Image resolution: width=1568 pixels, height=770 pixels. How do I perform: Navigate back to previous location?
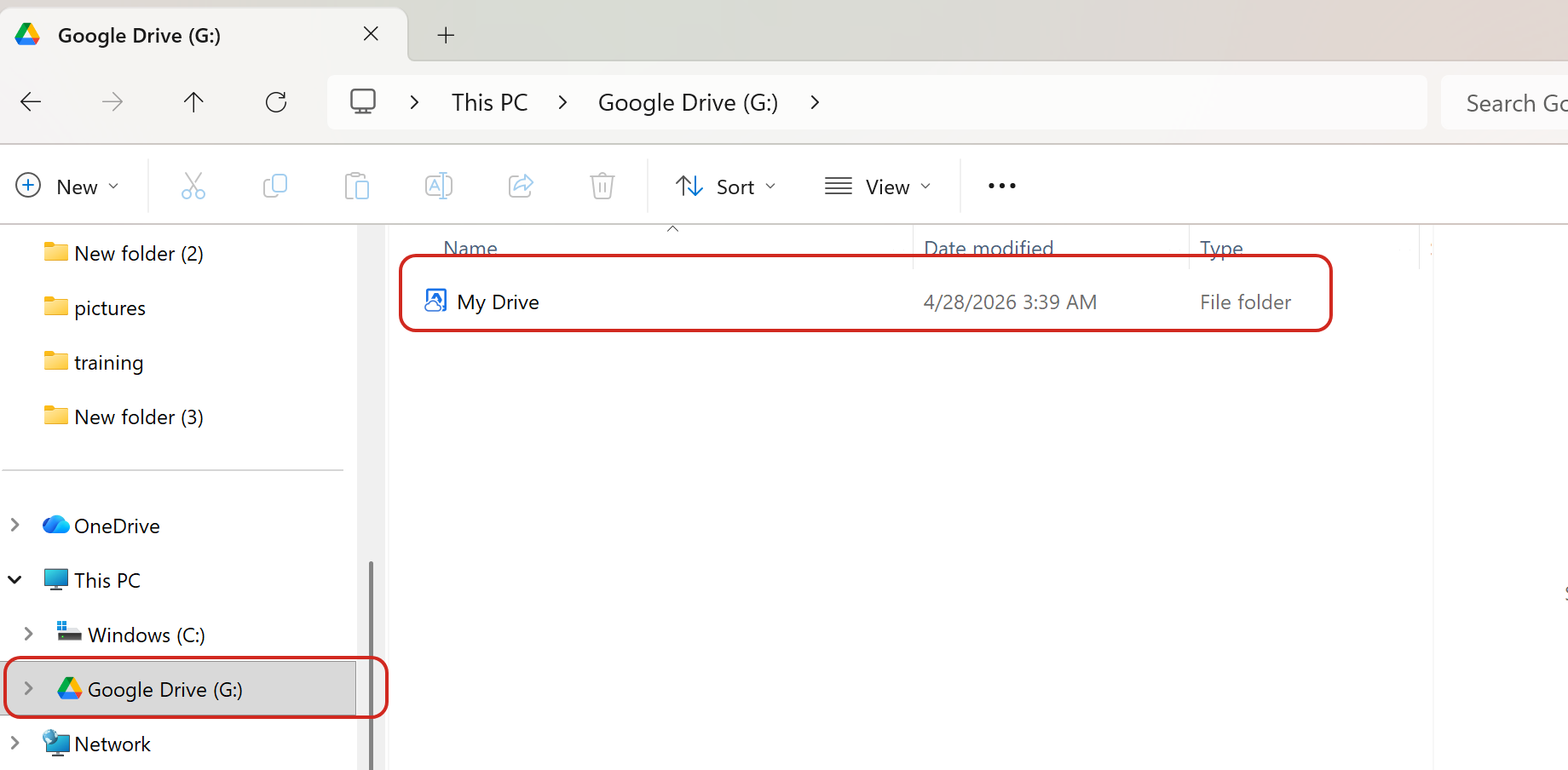31,102
